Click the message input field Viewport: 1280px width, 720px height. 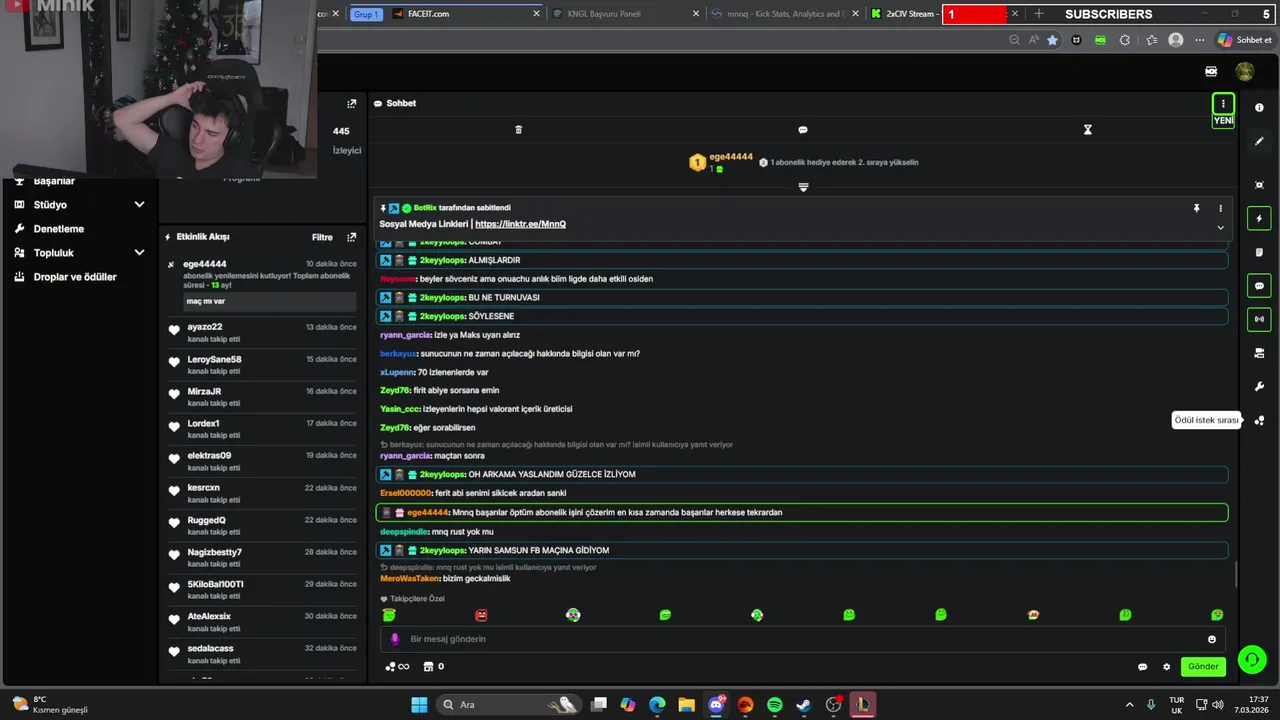tap(802, 639)
